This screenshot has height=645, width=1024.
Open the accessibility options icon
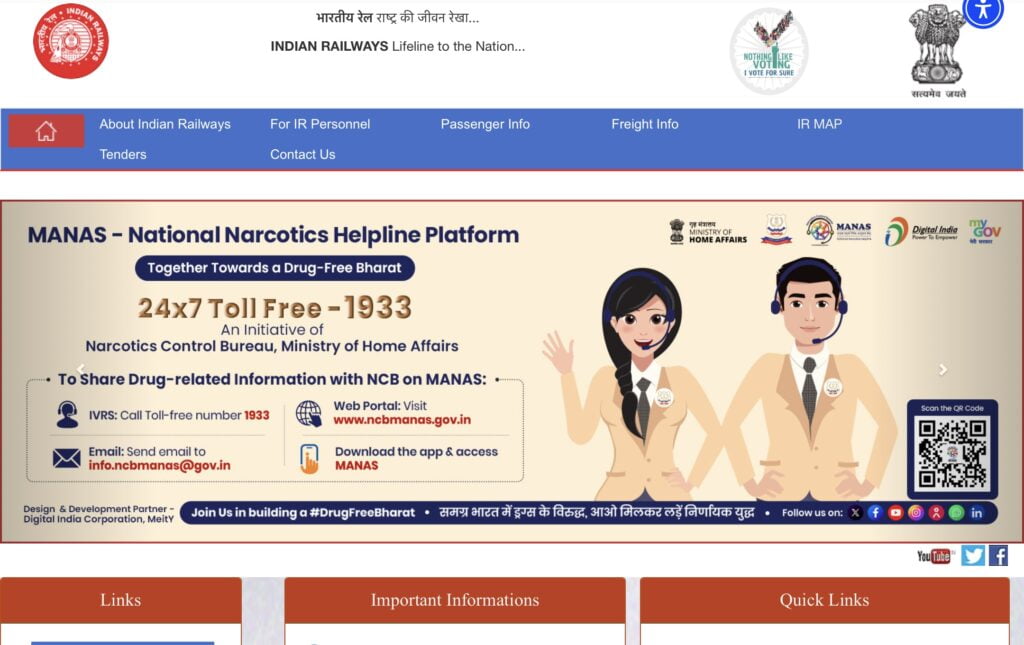[983, 11]
